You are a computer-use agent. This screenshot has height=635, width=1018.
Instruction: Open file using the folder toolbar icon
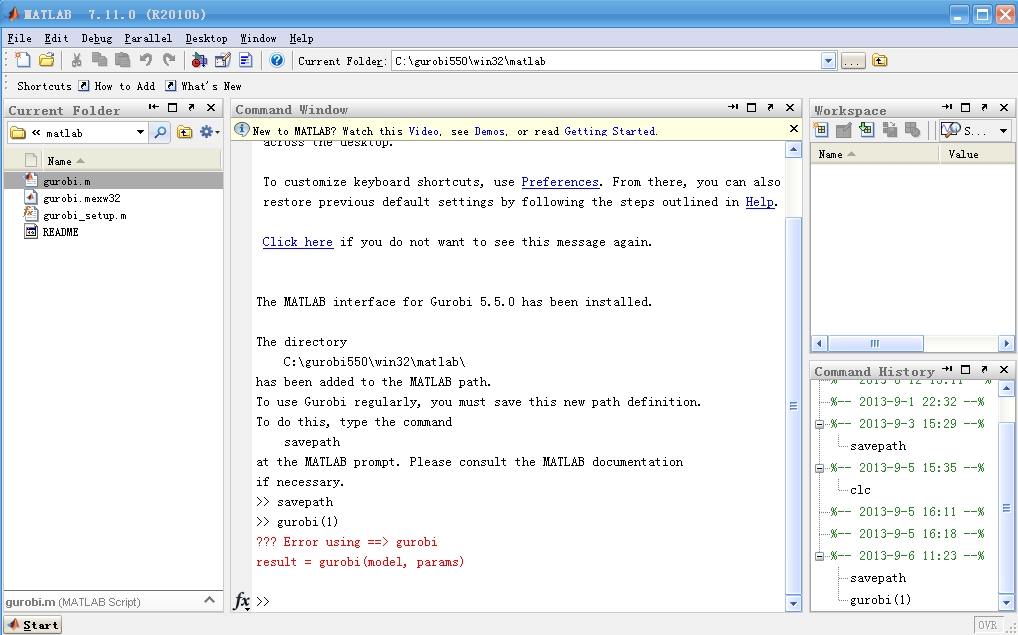pos(46,60)
